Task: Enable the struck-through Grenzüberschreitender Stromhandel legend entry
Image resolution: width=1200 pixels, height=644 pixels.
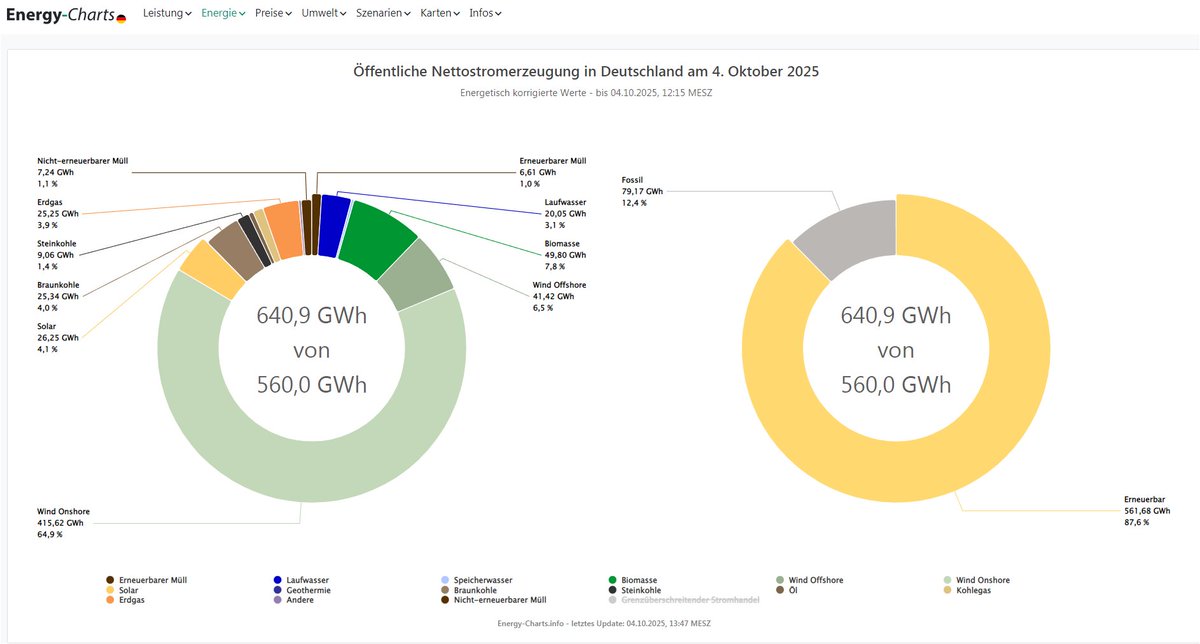Action: (x=684, y=600)
